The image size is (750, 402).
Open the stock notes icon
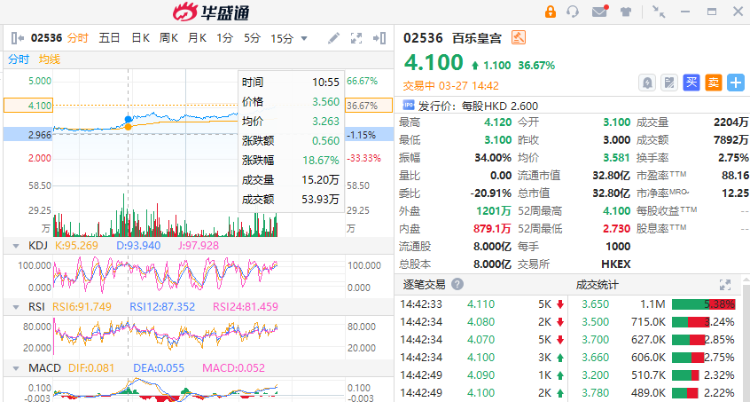coord(669,82)
